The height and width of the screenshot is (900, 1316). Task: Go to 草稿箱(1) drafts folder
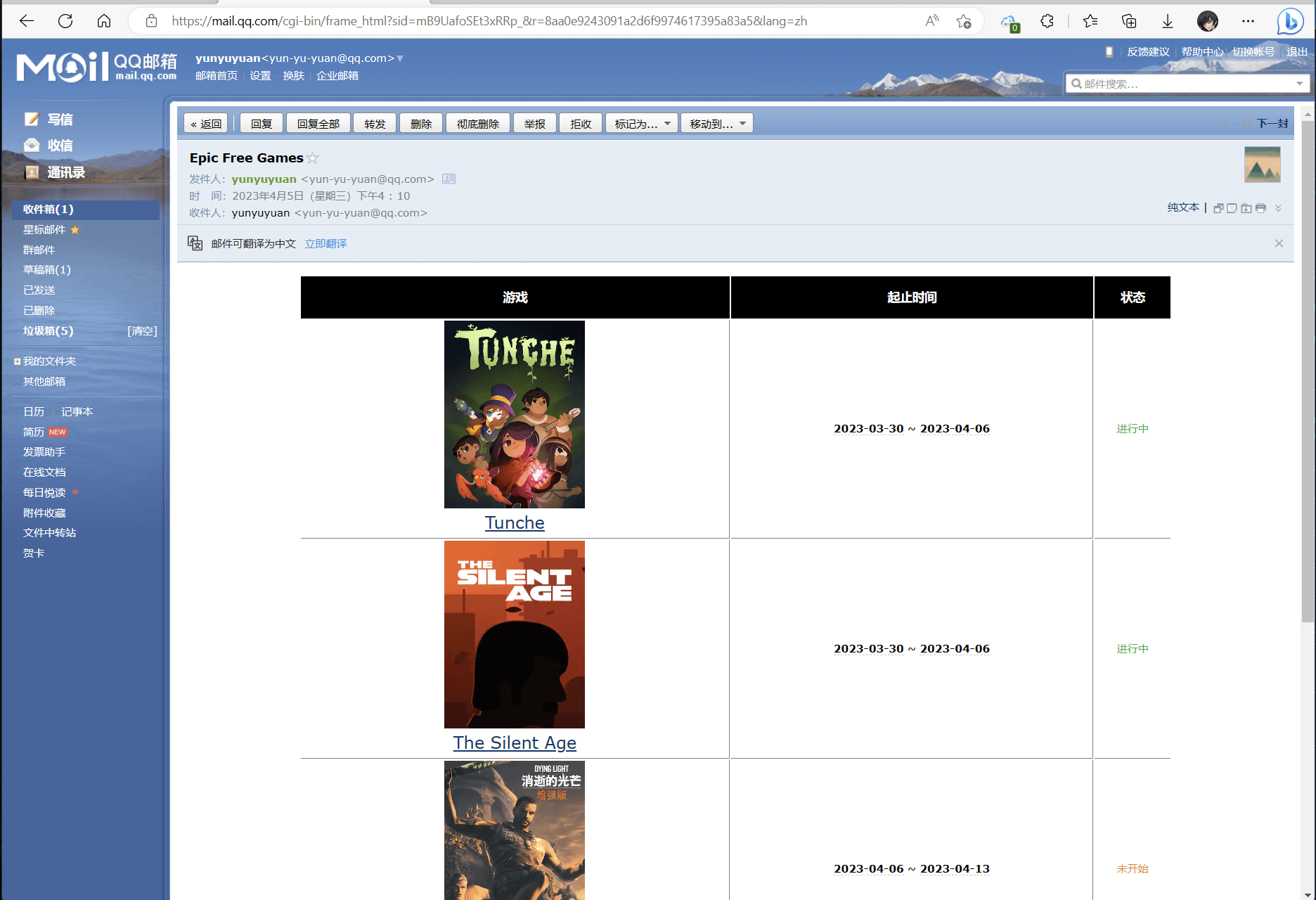(x=46, y=270)
